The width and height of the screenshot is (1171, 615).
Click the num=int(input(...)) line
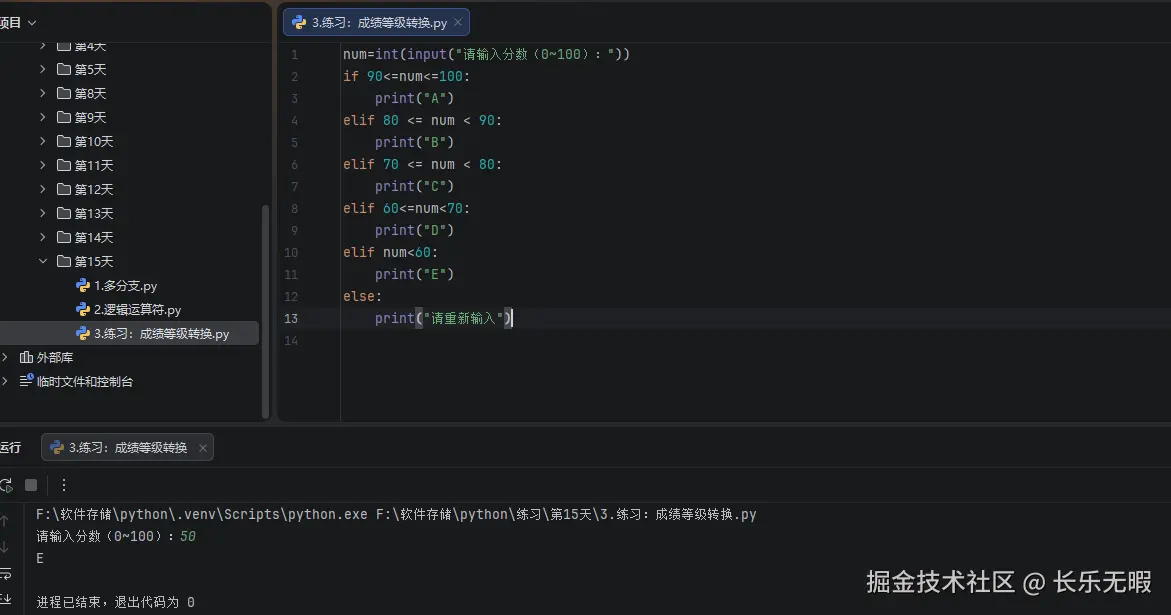[x=486, y=54]
